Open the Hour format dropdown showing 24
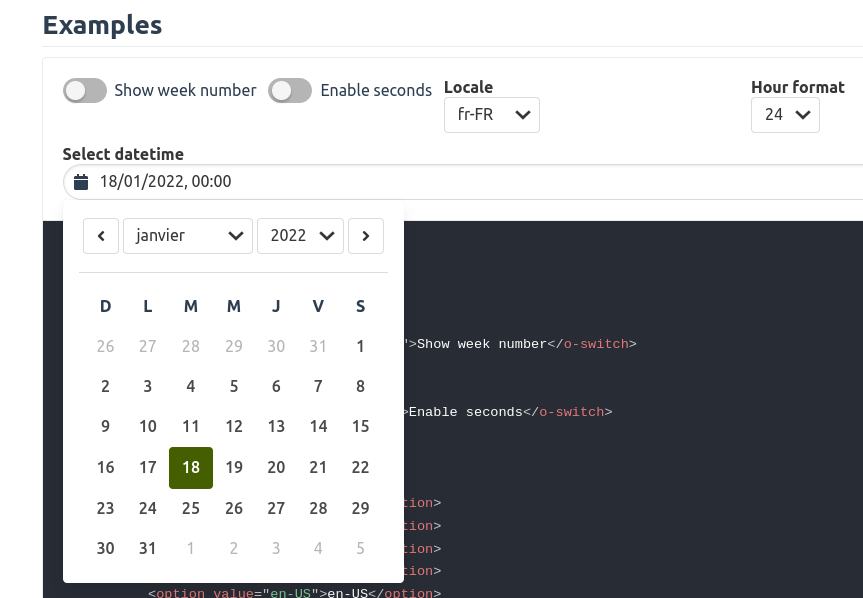 point(785,114)
